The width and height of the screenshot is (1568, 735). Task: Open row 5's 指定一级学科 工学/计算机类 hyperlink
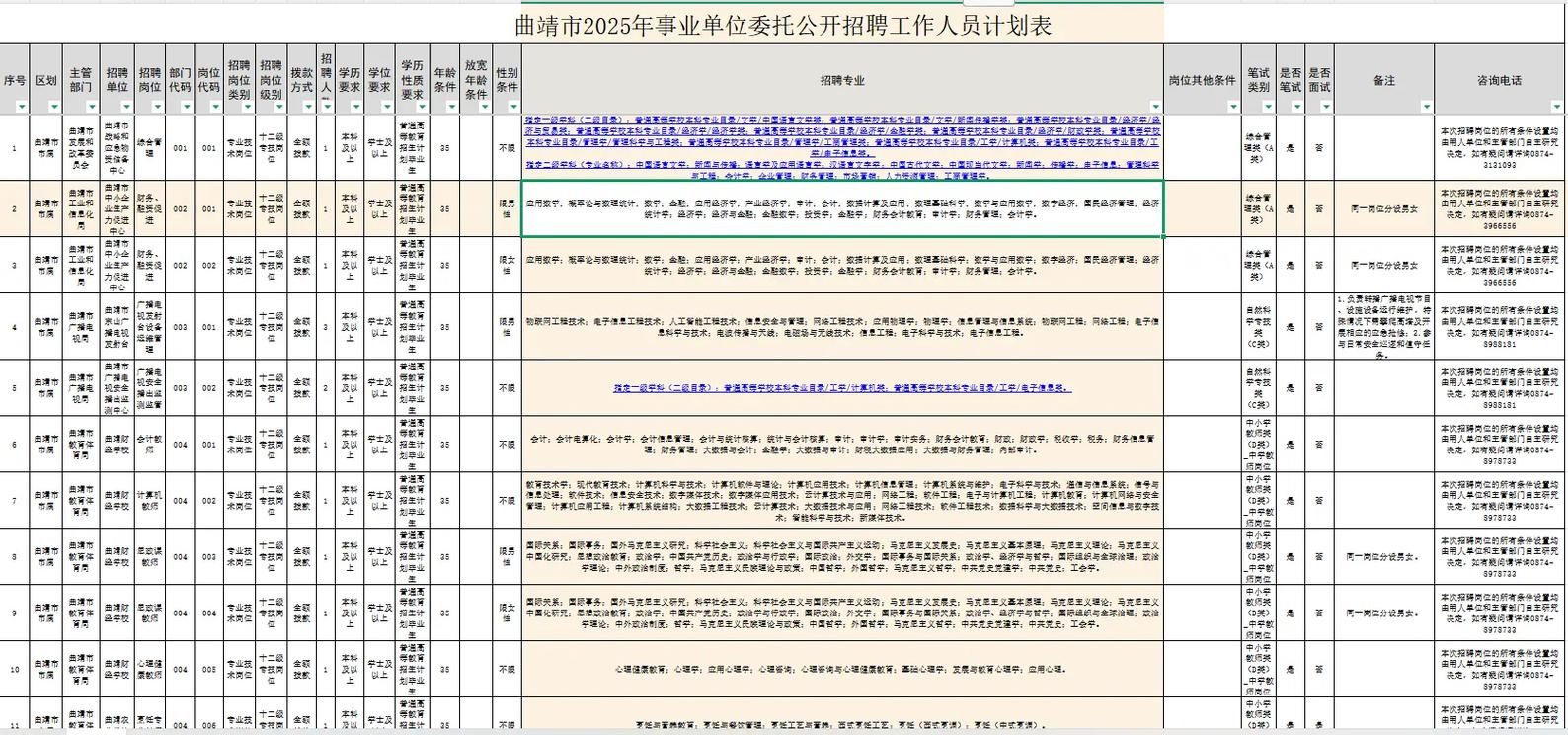pyautogui.click(x=842, y=388)
